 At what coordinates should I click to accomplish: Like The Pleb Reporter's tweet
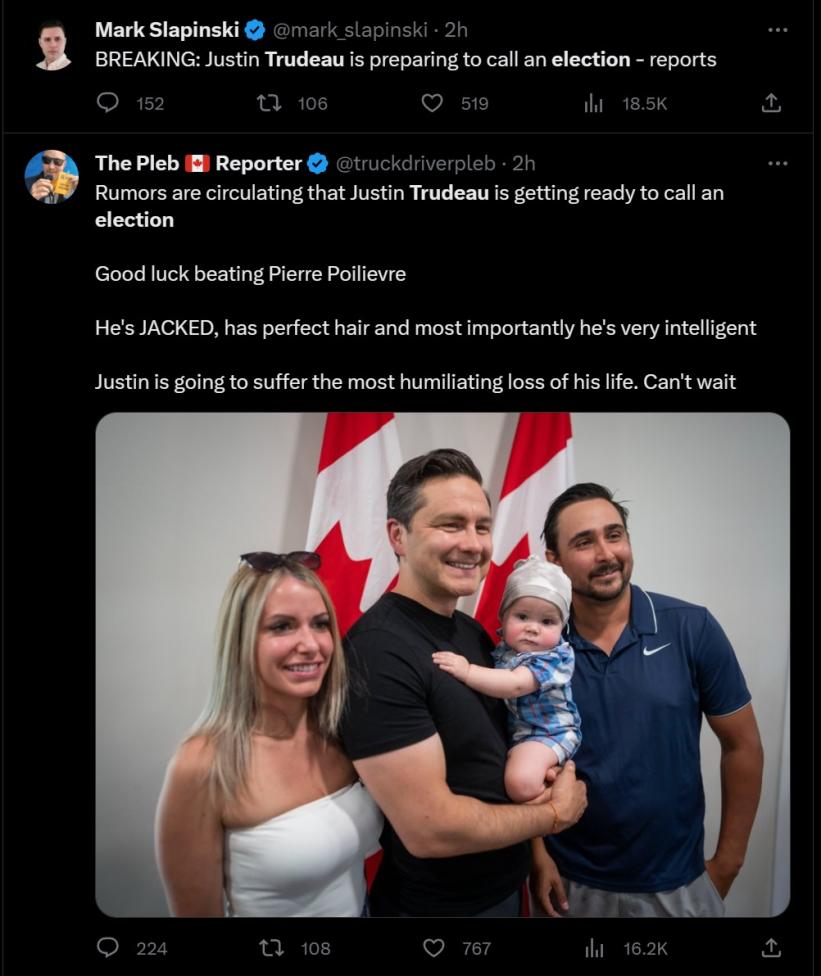coord(432,947)
